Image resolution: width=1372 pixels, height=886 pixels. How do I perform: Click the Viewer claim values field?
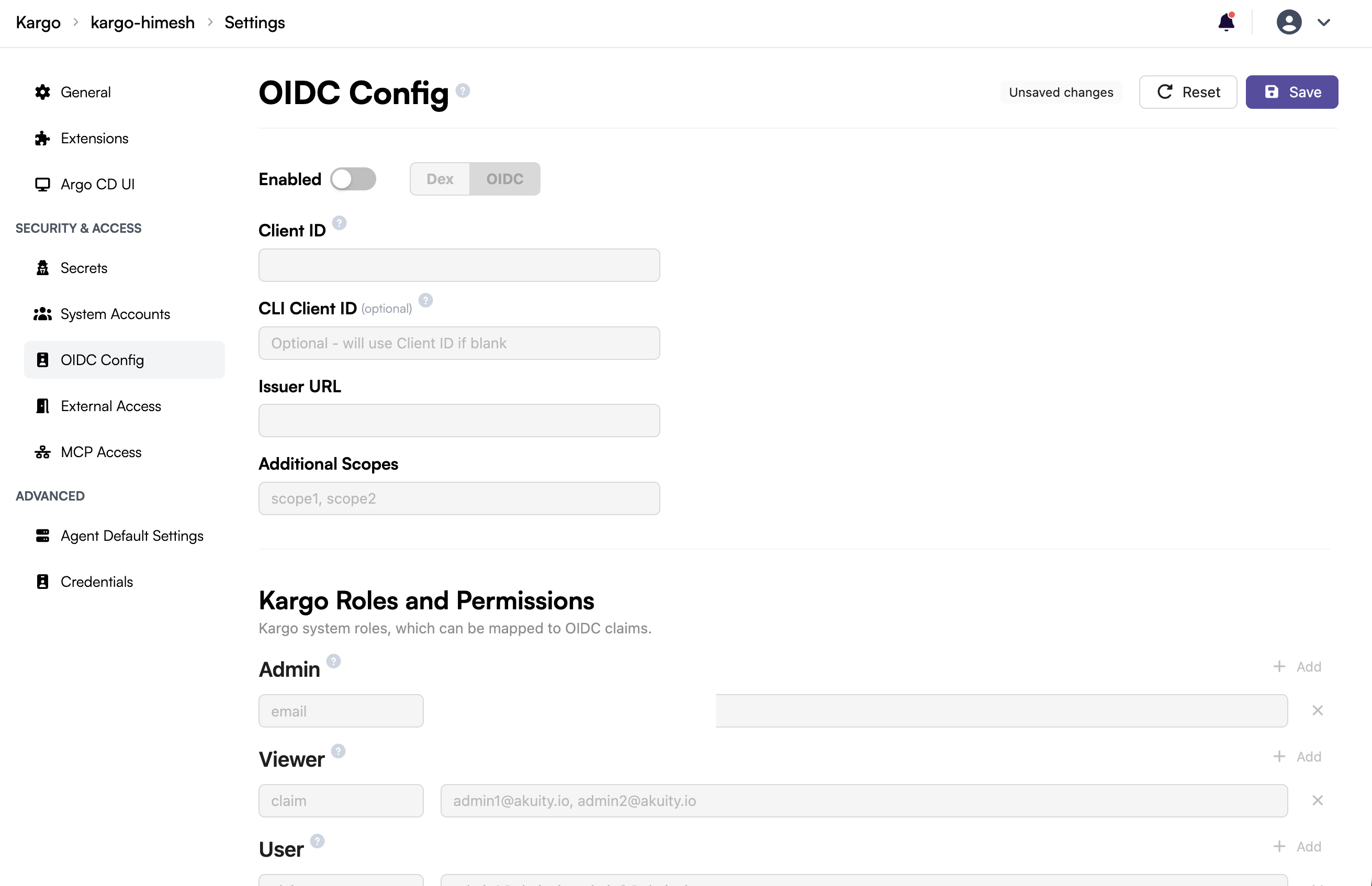864,801
